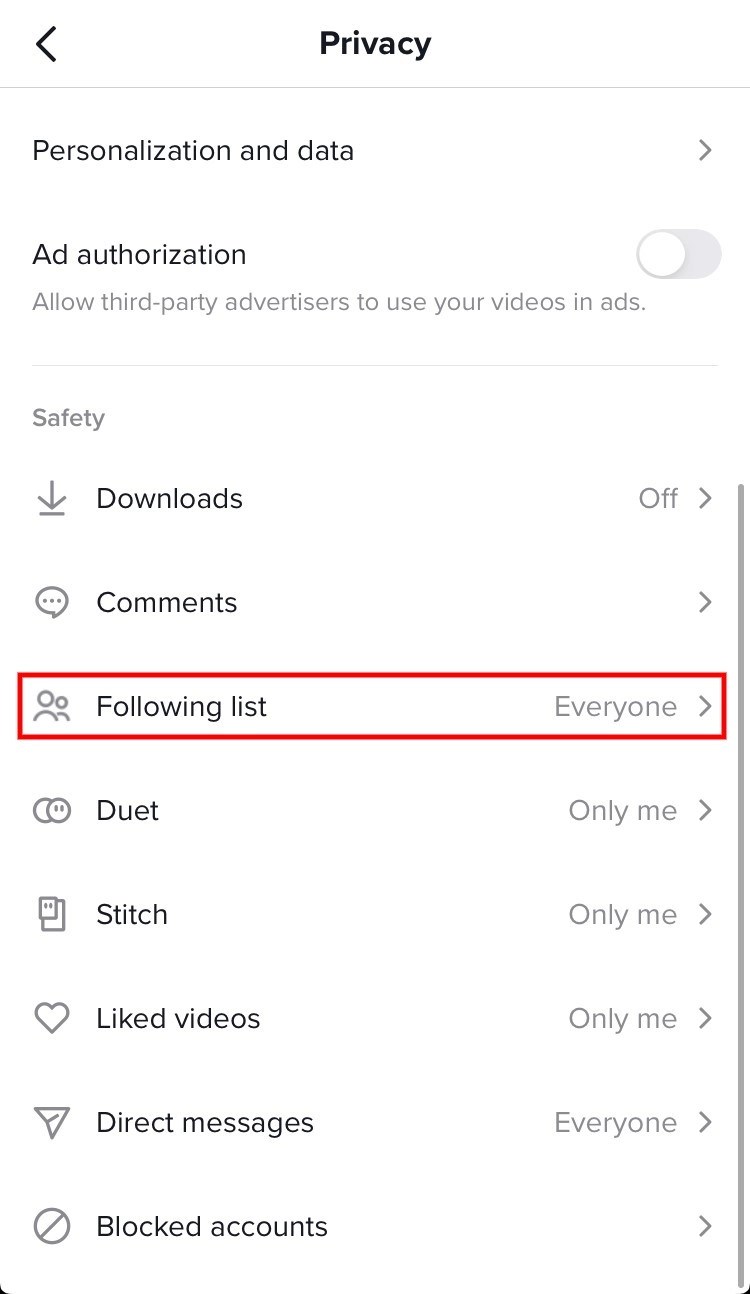Click the Comments speech bubble icon
The height and width of the screenshot is (1294, 750).
[x=51, y=603]
